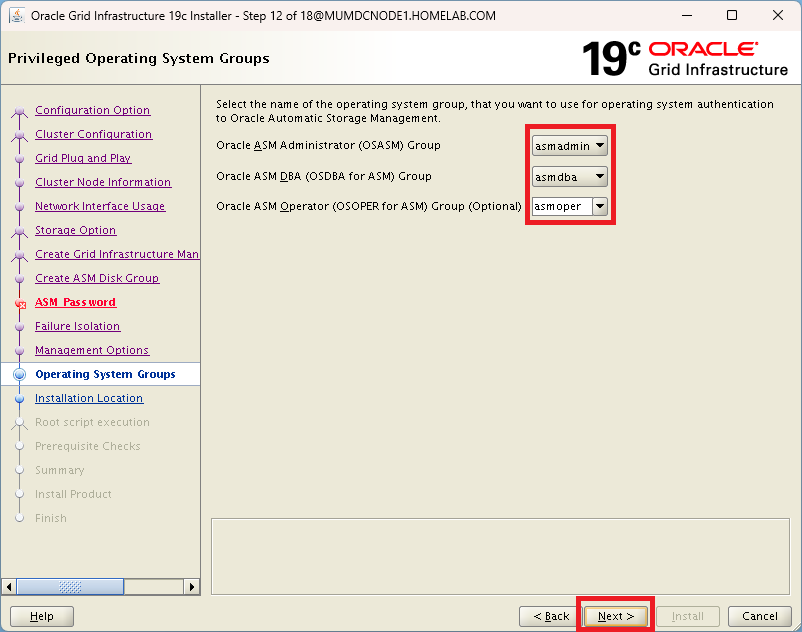Jump to Cluster Configuration step
This screenshot has width=802, height=632.
click(x=93, y=135)
